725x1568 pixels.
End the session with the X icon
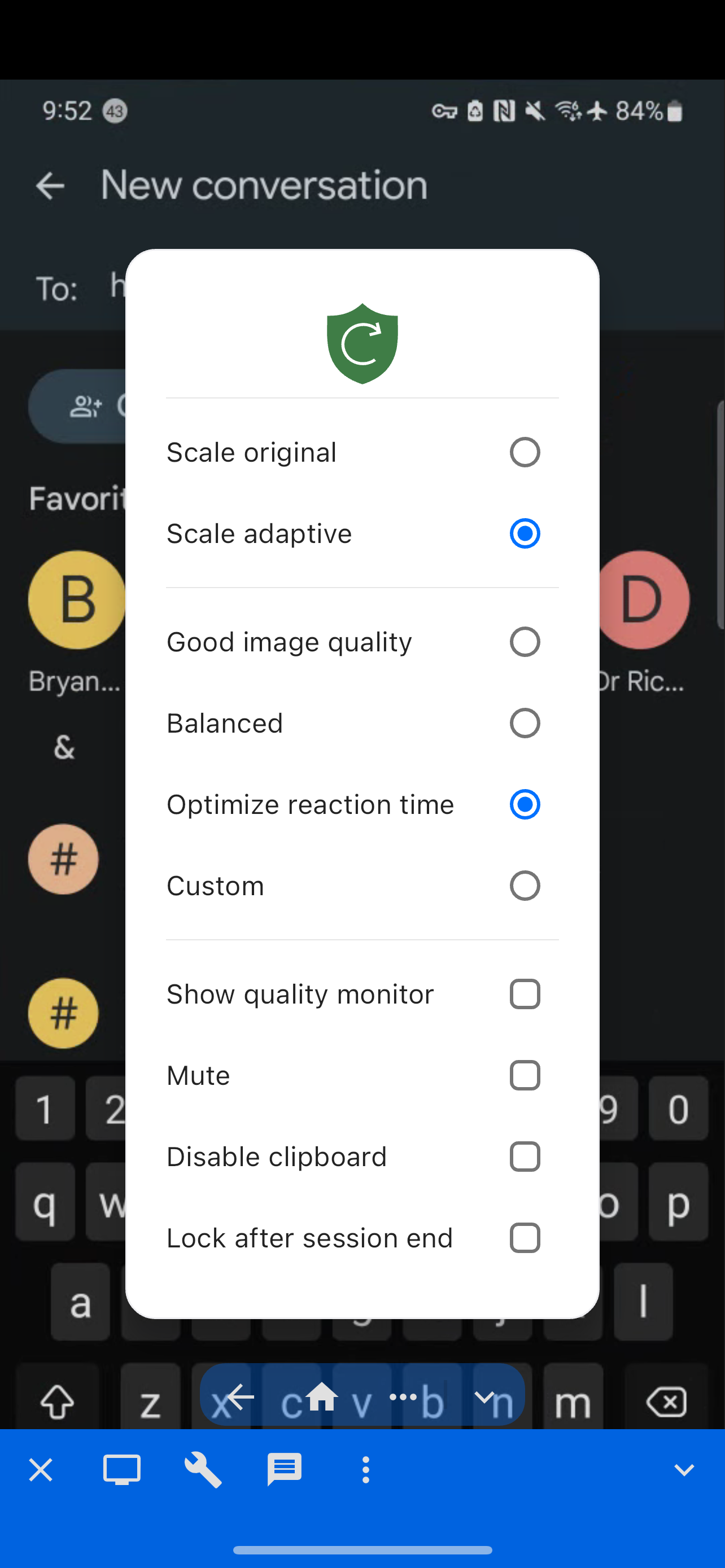point(40,1469)
